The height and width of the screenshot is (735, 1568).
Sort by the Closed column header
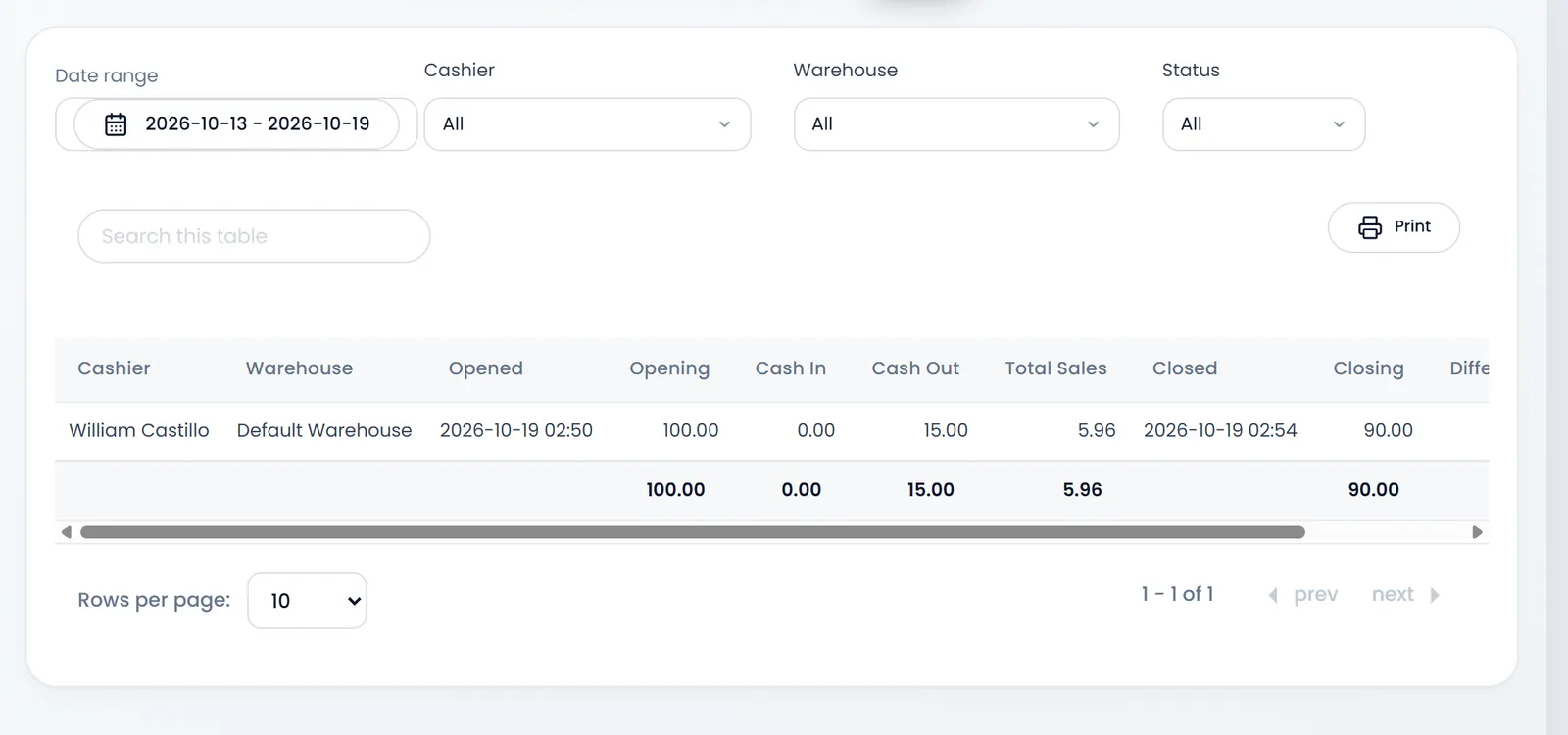[x=1185, y=368]
